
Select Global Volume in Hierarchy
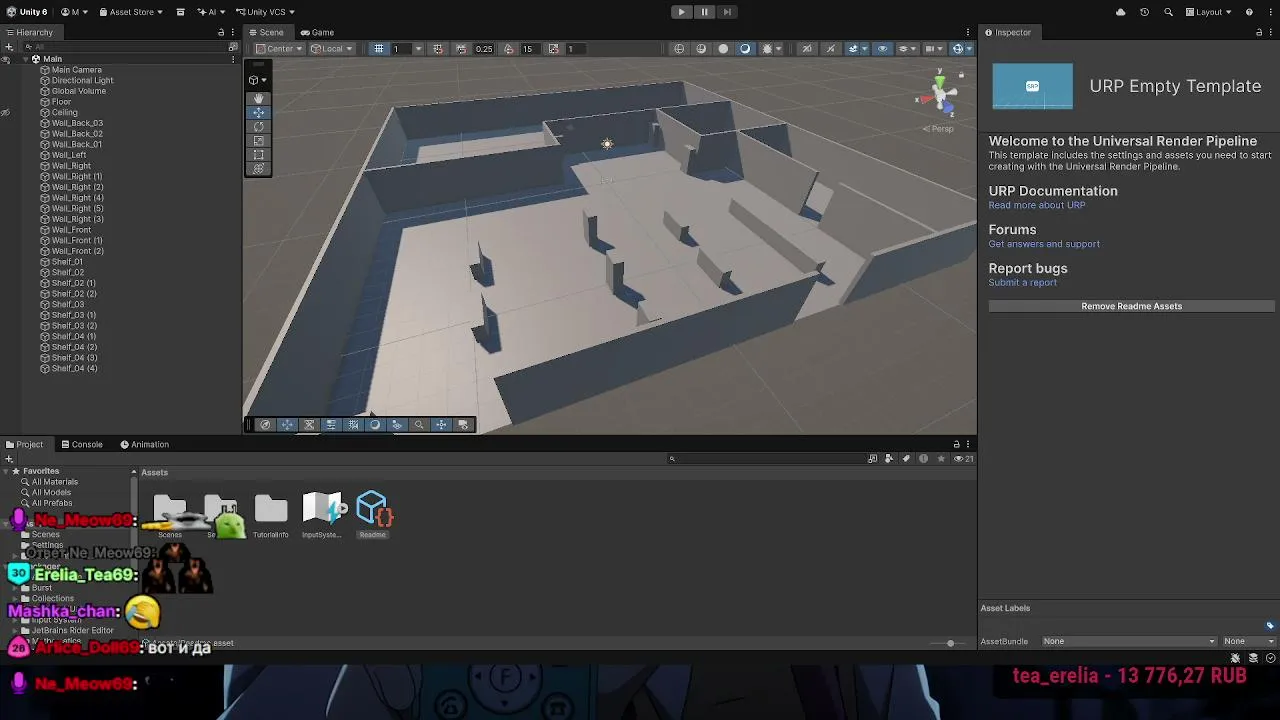[78, 91]
